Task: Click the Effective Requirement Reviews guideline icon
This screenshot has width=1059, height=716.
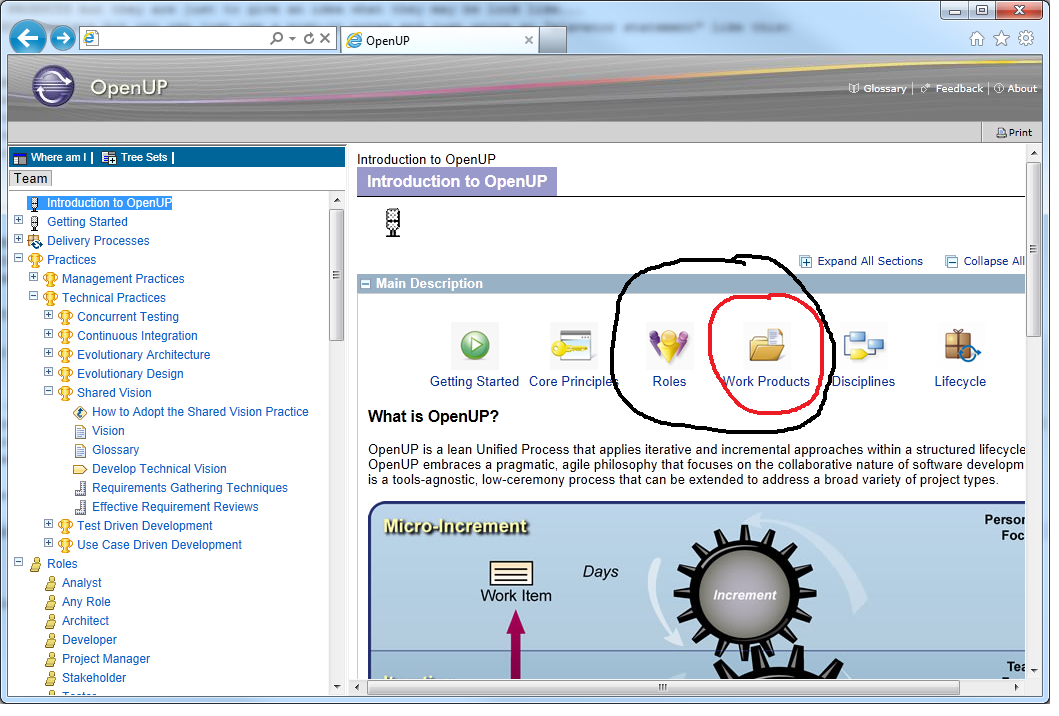Action: click(80, 507)
